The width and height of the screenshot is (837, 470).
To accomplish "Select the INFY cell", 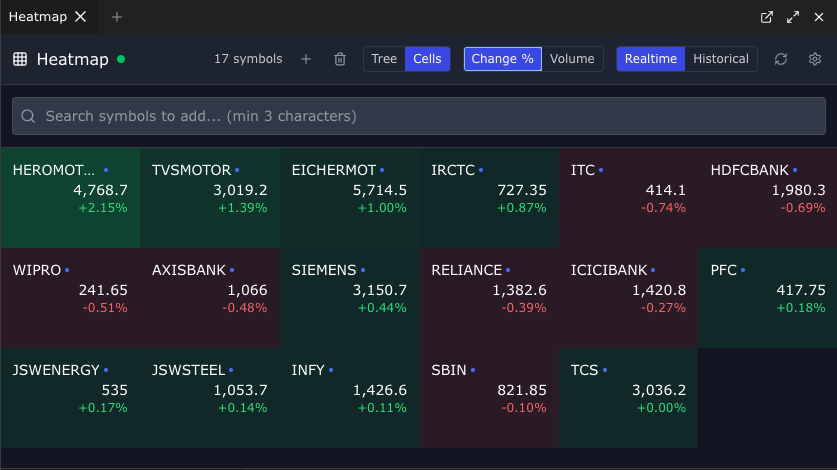I will (x=349, y=398).
